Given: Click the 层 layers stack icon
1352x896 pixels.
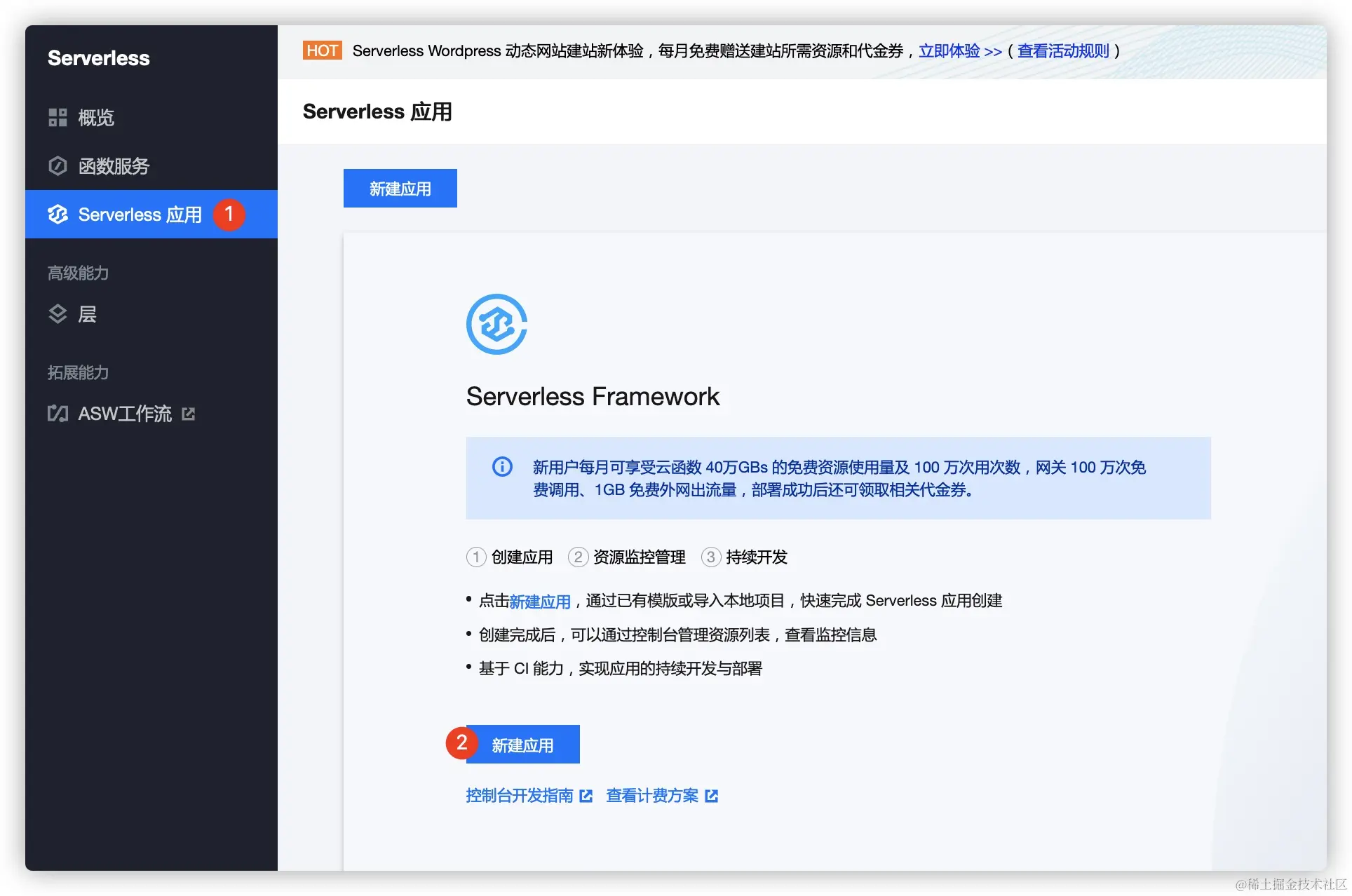Looking at the screenshot, I should pos(58,314).
